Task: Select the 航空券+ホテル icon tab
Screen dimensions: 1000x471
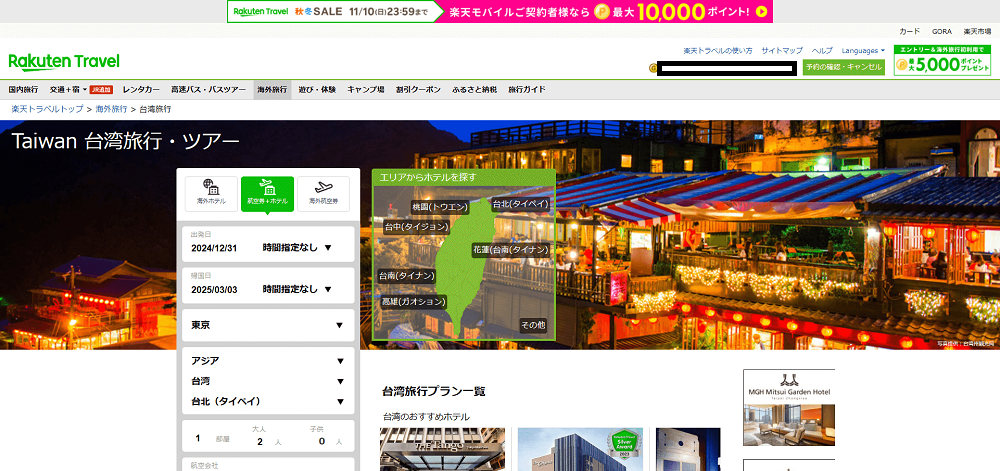Action: point(267,192)
